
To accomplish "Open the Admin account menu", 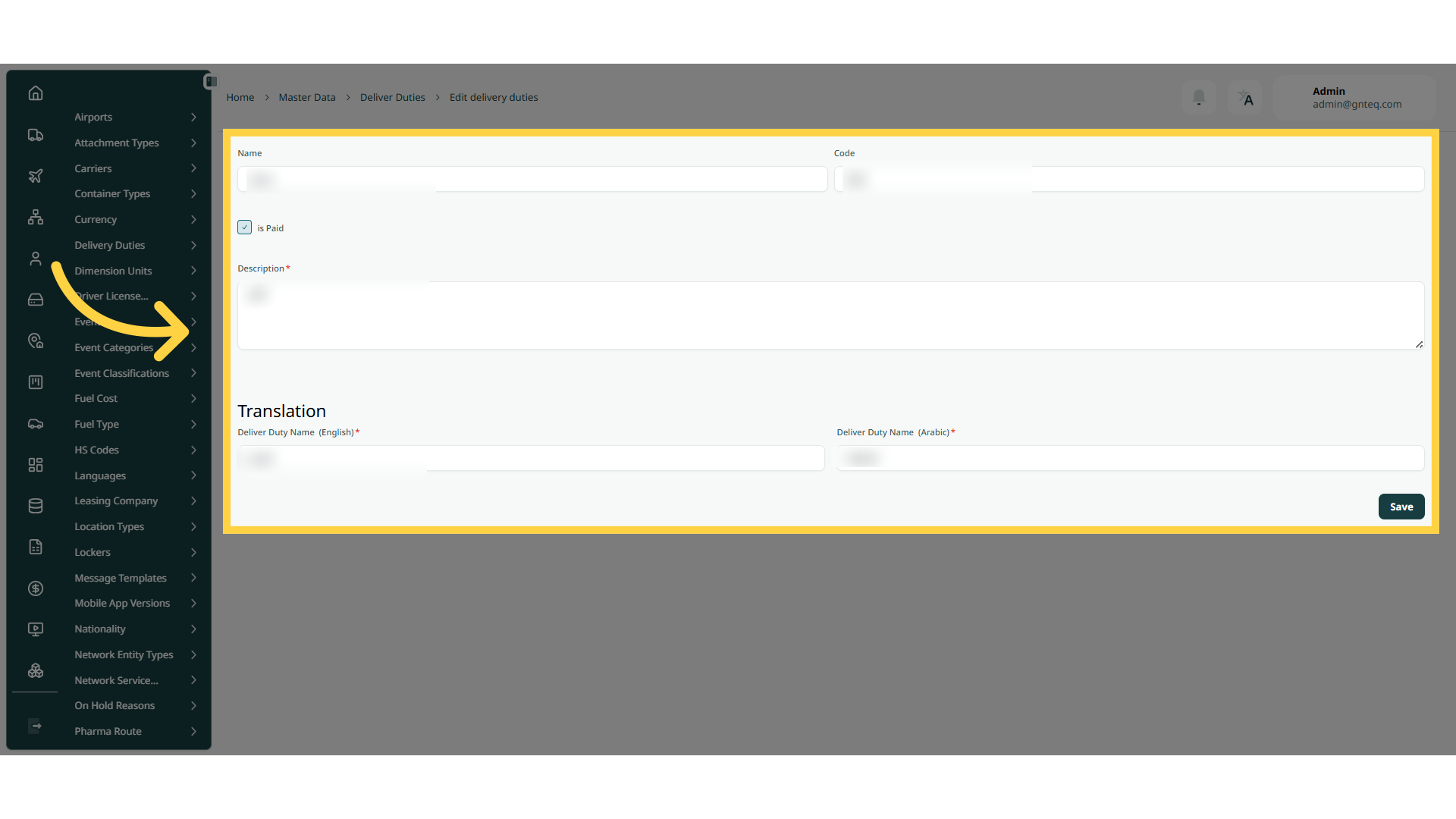I will click(1355, 98).
